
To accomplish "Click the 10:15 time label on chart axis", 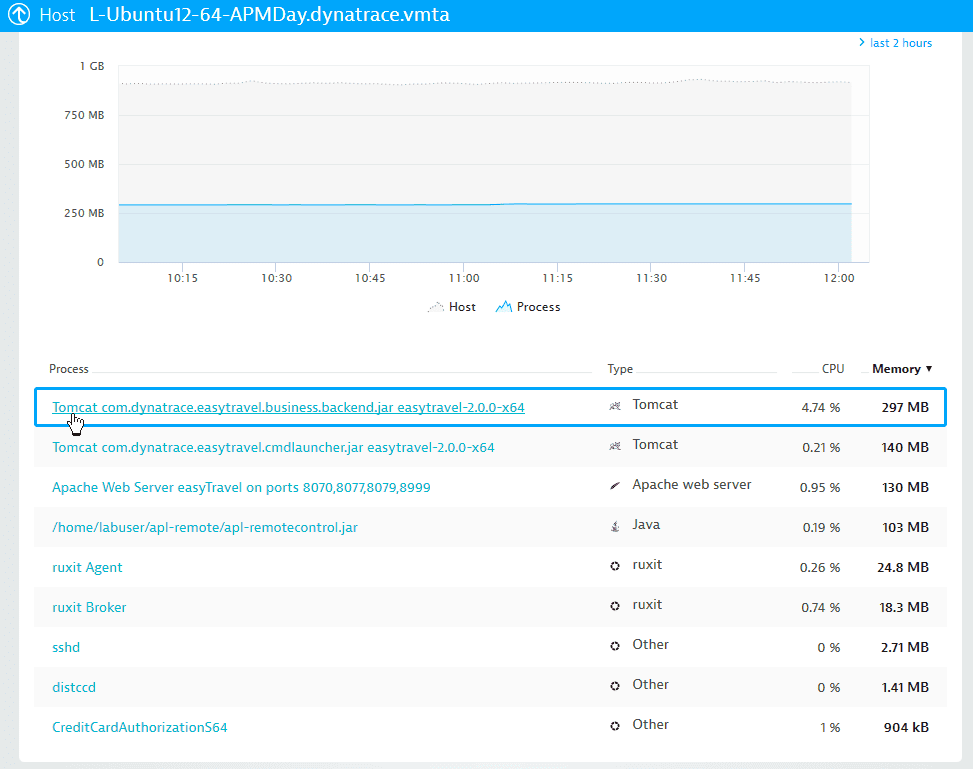I will click(x=182, y=278).
